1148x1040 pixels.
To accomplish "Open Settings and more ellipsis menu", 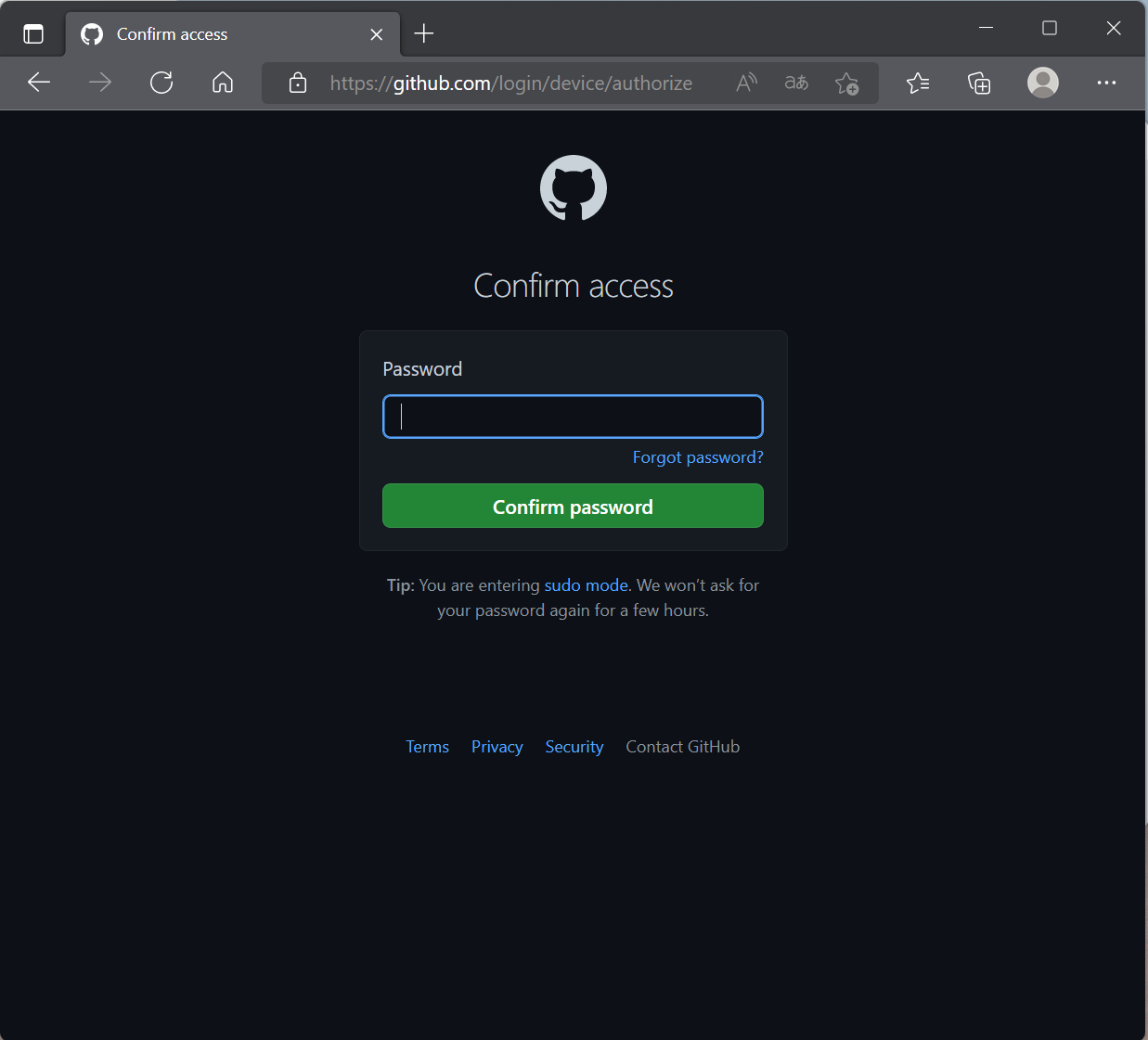I will [1106, 83].
